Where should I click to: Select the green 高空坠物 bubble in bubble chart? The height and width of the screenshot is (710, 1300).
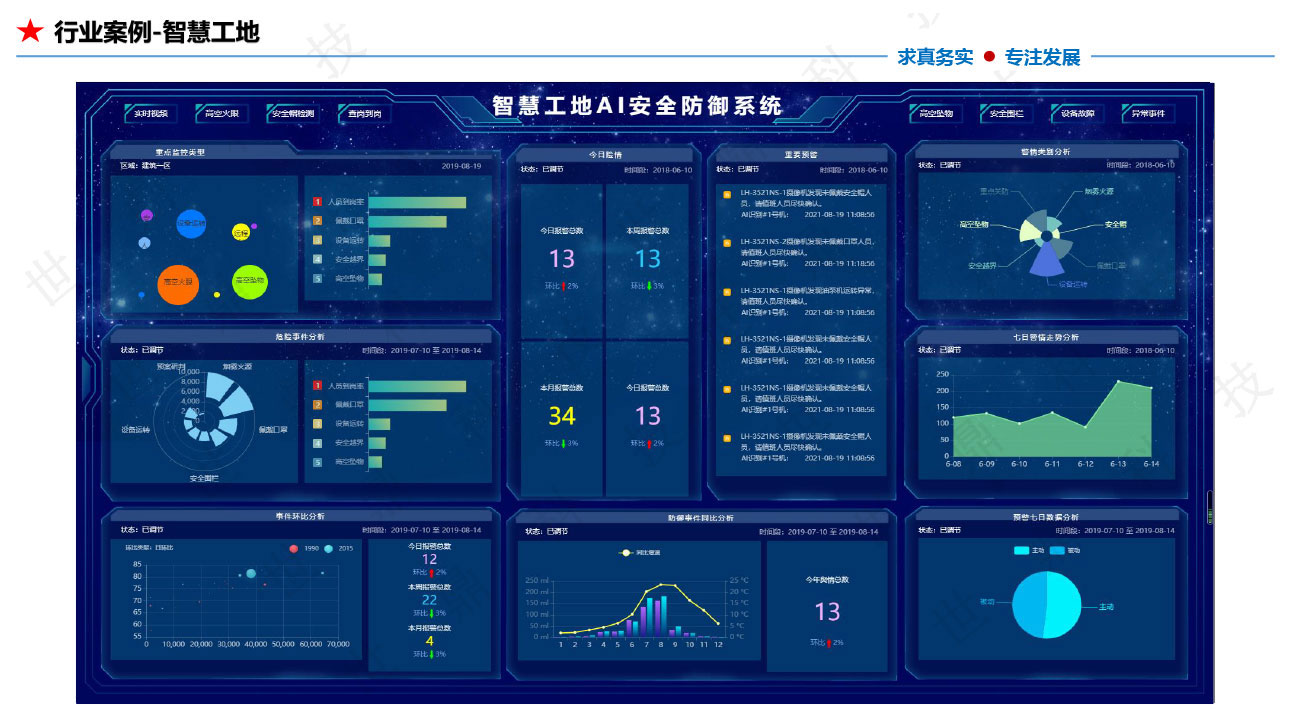(x=250, y=282)
